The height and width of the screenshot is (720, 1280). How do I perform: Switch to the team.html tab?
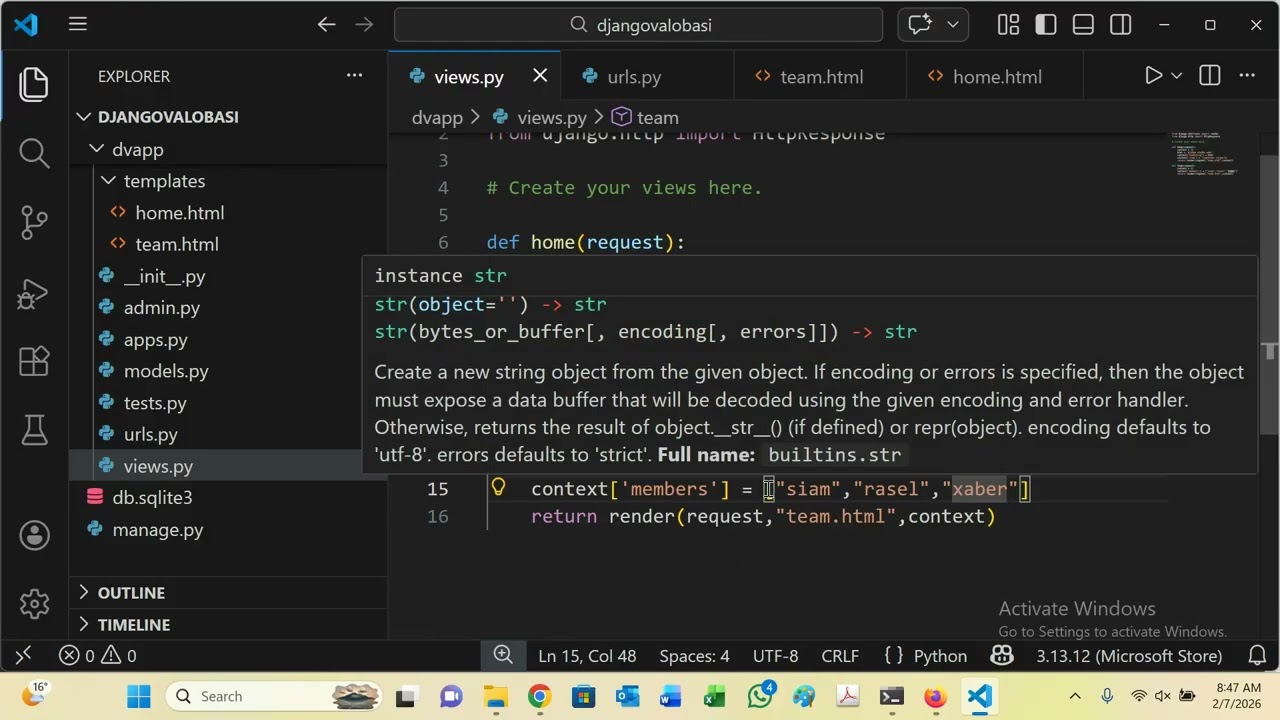[820, 77]
